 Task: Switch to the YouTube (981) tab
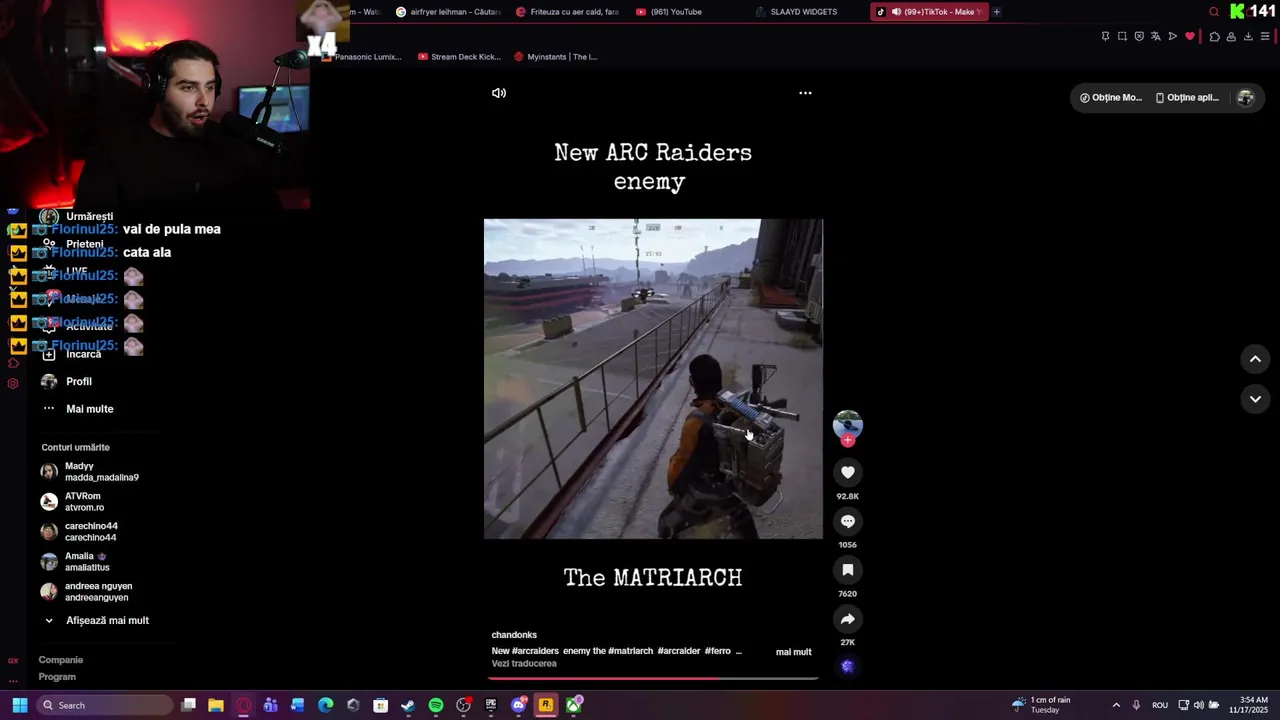pyautogui.click(x=670, y=12)
